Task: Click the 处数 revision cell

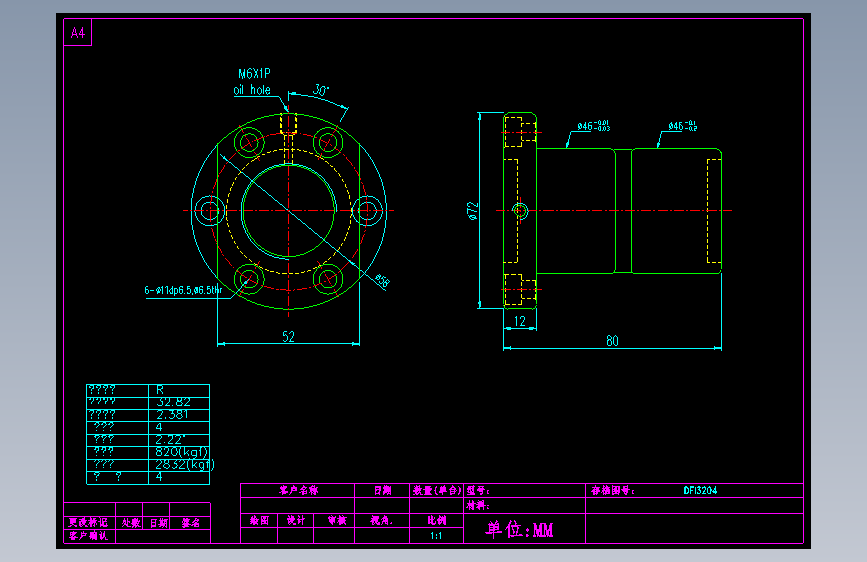Action: (131, 523)
